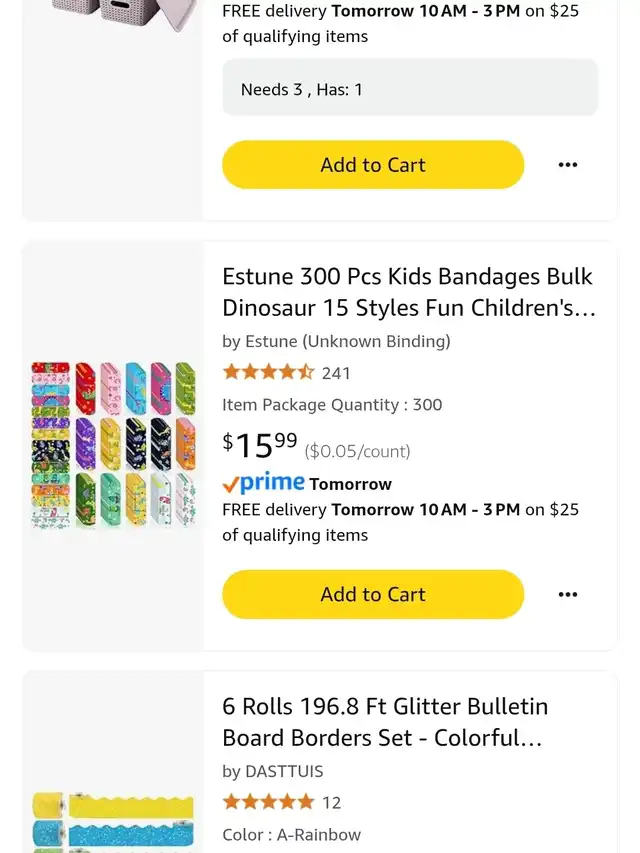Select the $15.99 price of bandages
Viewport: 640px width, 853px height.
260,445
